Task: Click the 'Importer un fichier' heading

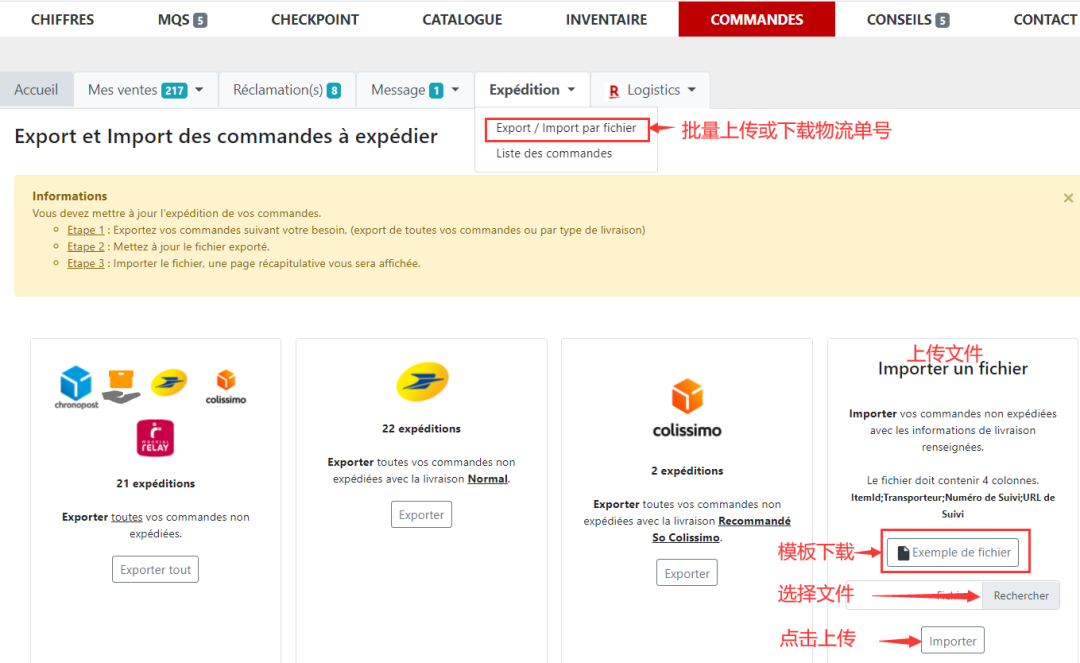Action: click(953, 369)
